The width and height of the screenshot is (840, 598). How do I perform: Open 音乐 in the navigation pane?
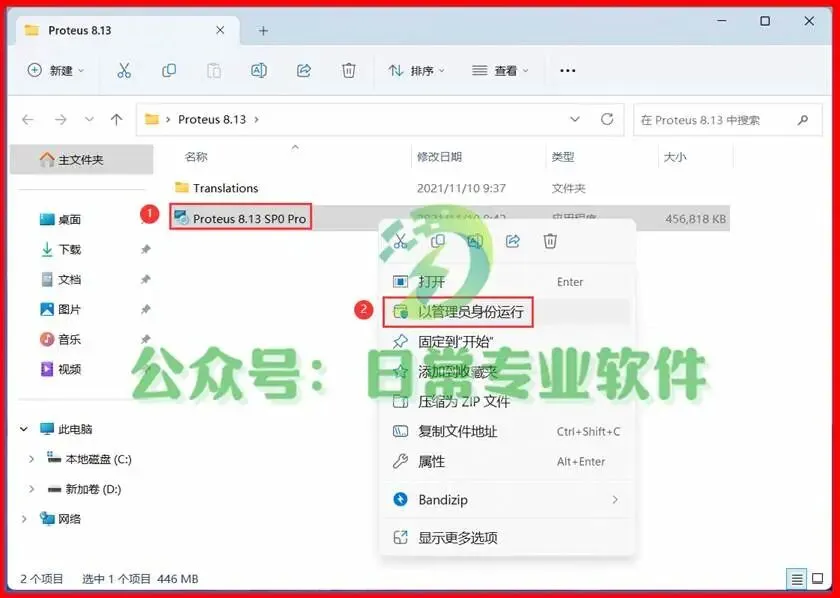point(61,339)
